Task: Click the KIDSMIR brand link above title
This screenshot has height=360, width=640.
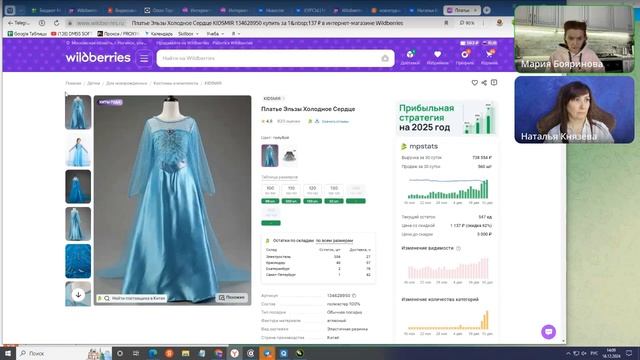Action: [x=272, y=98]
